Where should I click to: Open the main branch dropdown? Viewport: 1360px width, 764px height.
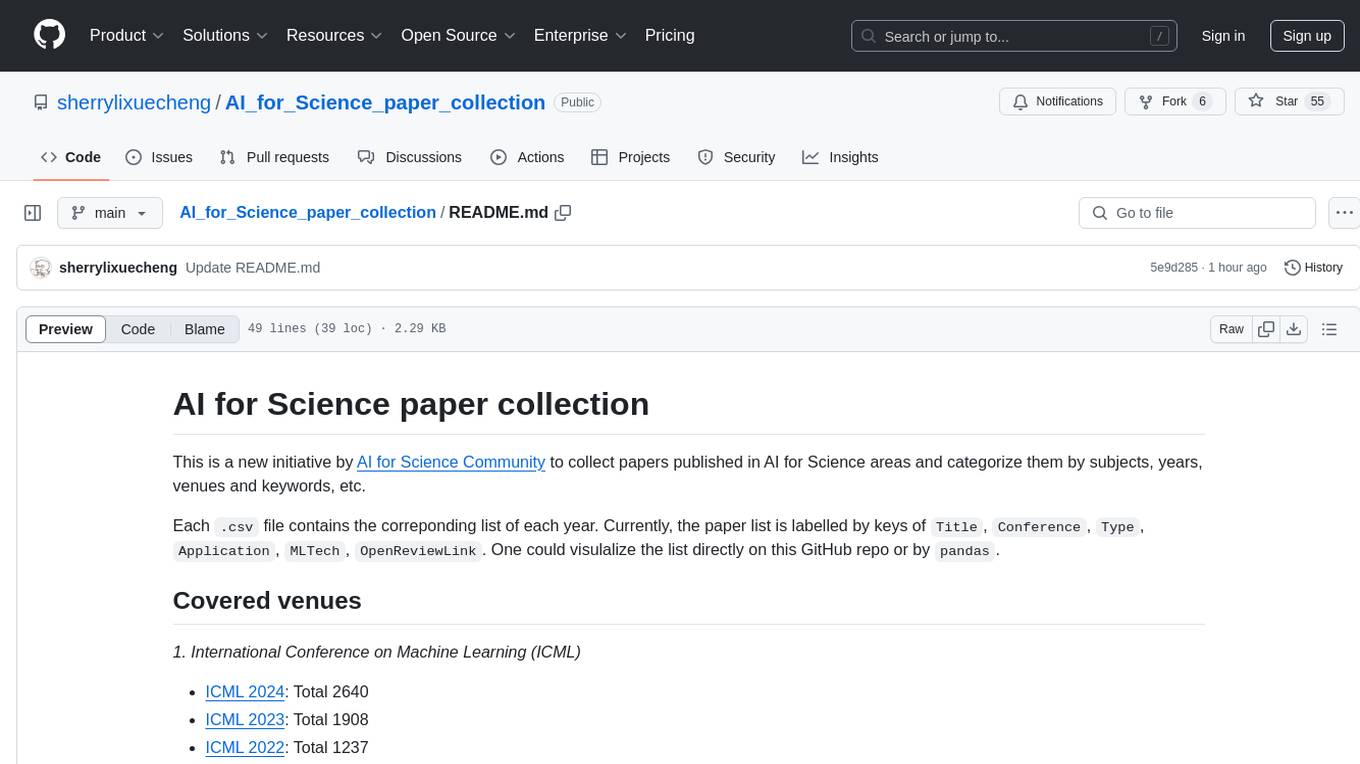(109, 213)
